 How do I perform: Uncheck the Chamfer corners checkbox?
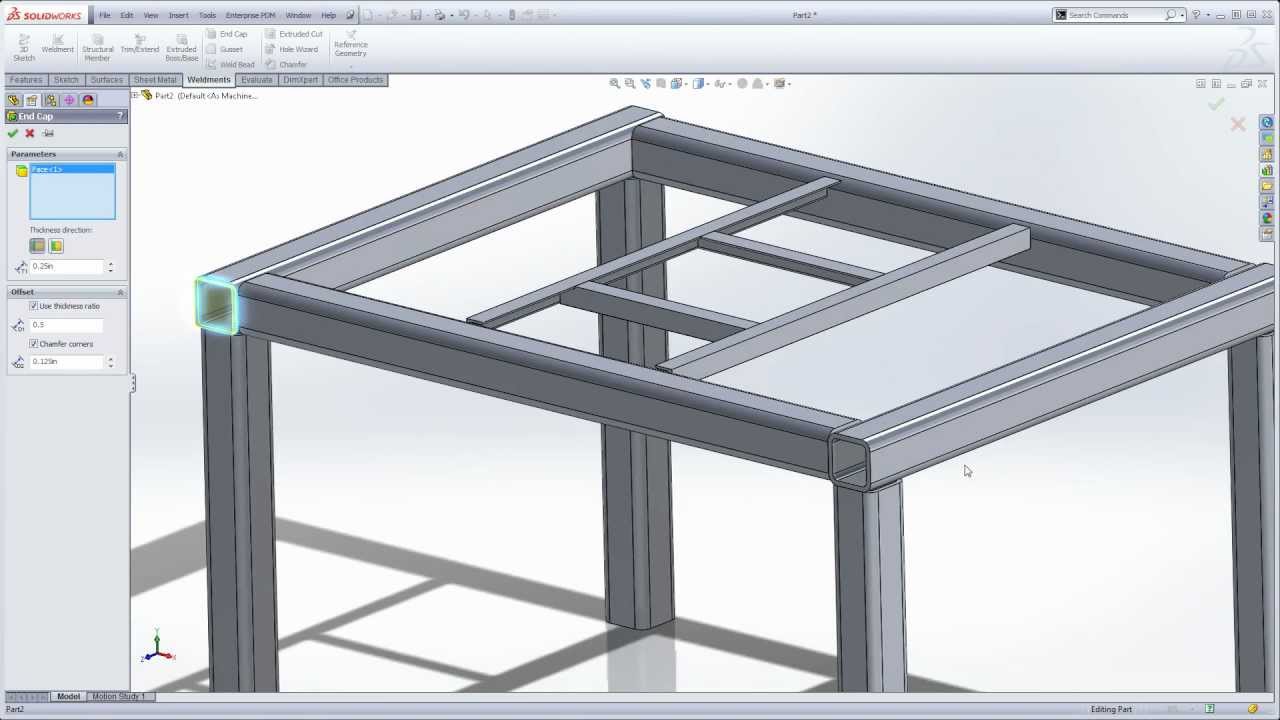click(x=34, y=344)
